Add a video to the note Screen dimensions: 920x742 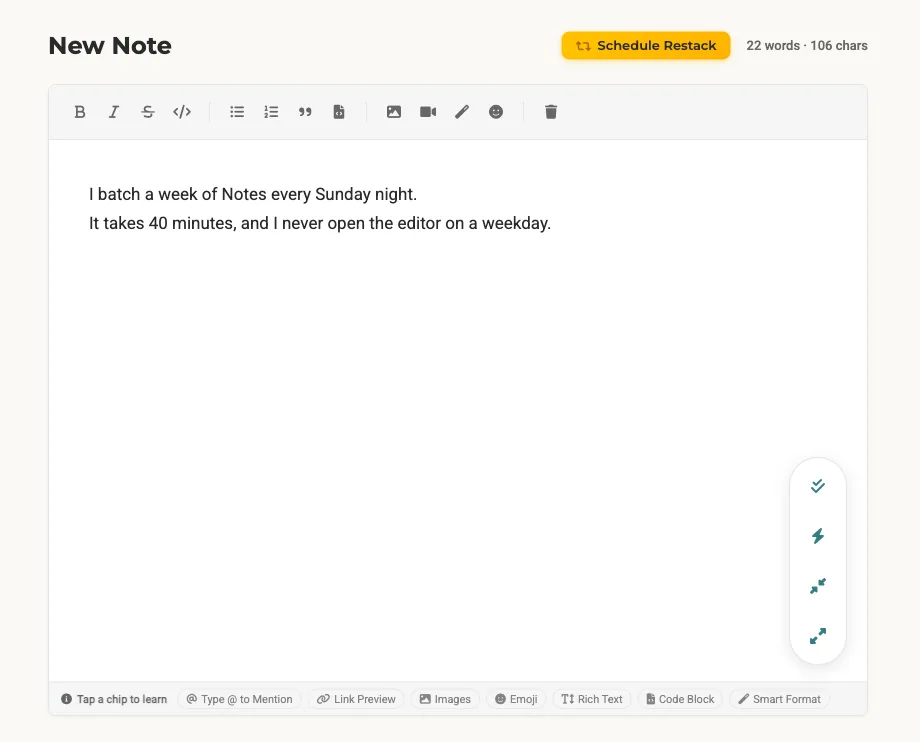click(x=428, y=112)
